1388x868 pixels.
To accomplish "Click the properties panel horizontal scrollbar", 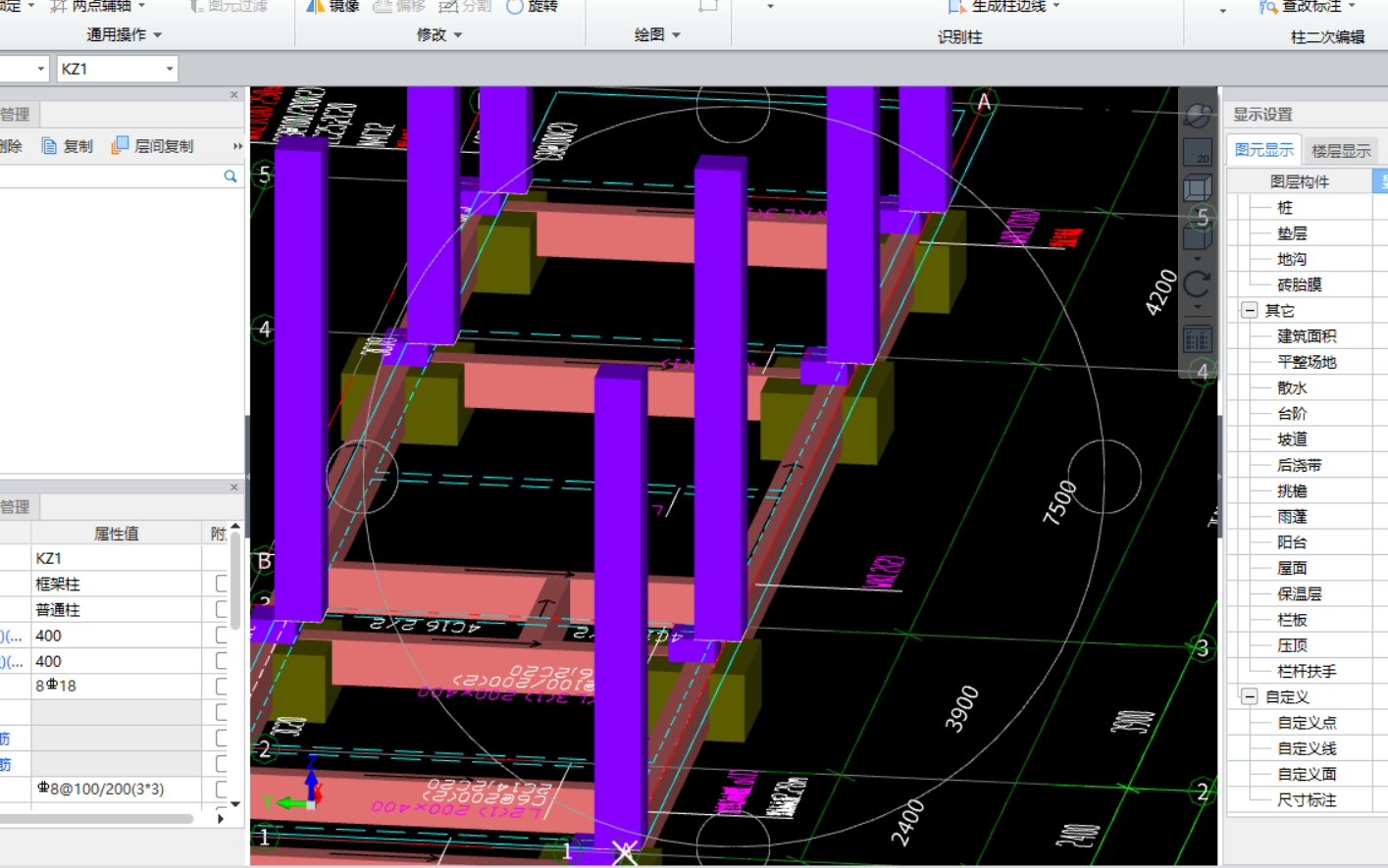I will coord(96,818).
